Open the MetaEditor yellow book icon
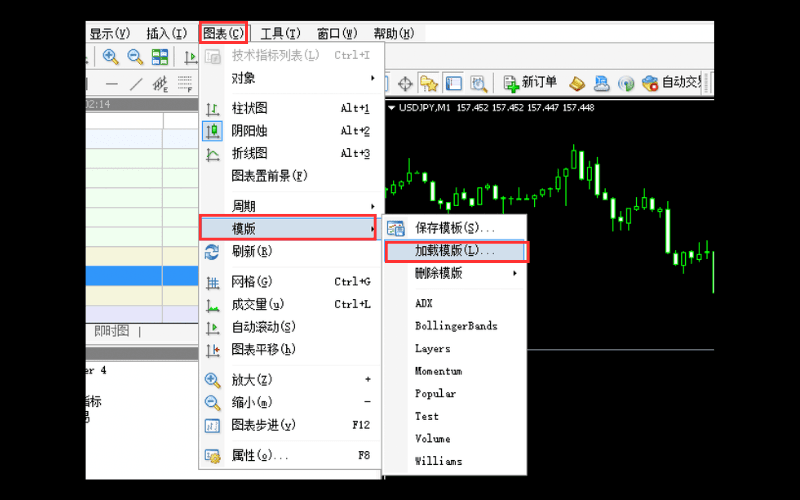 pyautogui.click(x=577, y=83)
